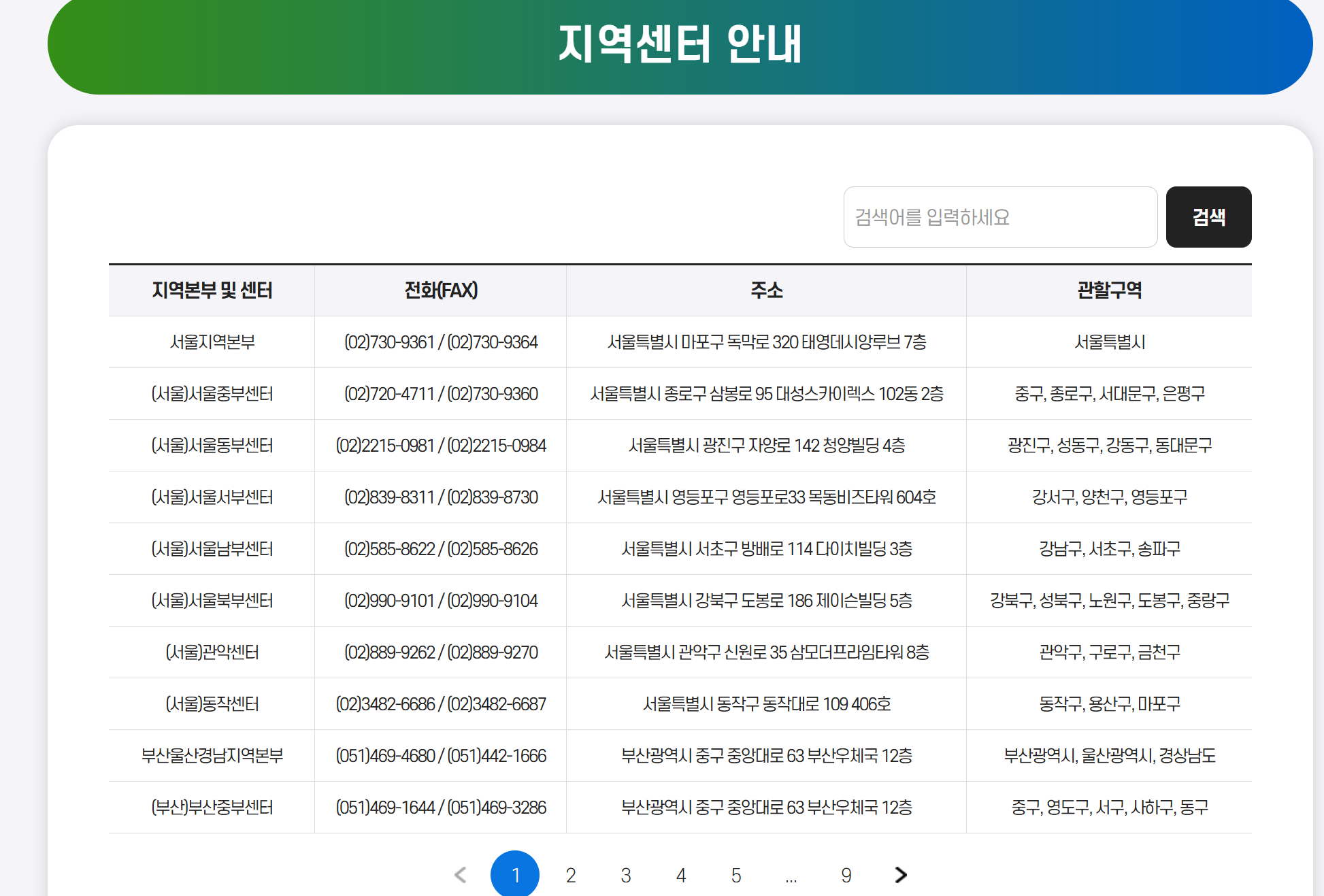Go to pagination page 2
The width and height of the screenshot is (1324, 896).
pyautogui.click(x=571, y=875)
